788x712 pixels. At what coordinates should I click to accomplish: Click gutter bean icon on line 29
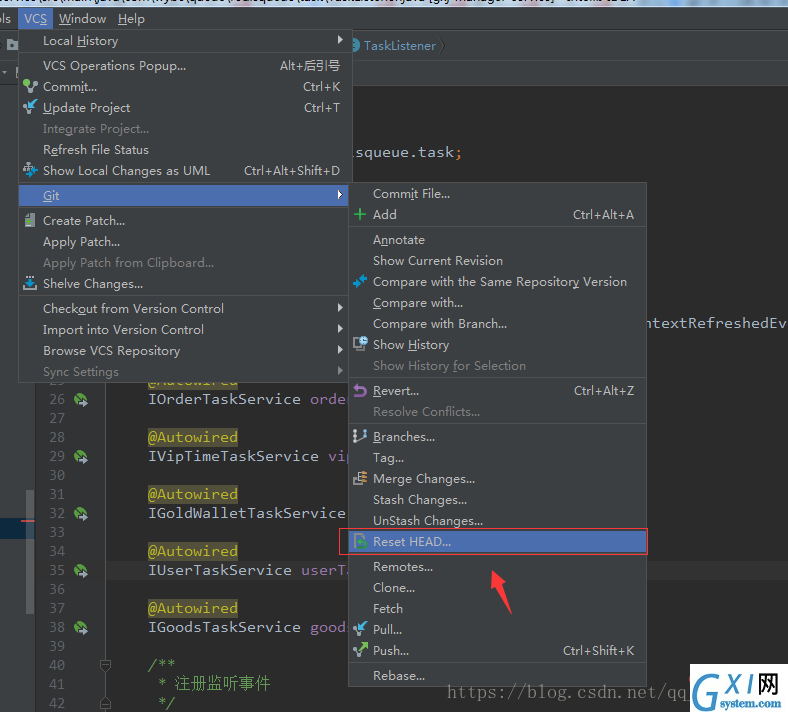point(81,457)
